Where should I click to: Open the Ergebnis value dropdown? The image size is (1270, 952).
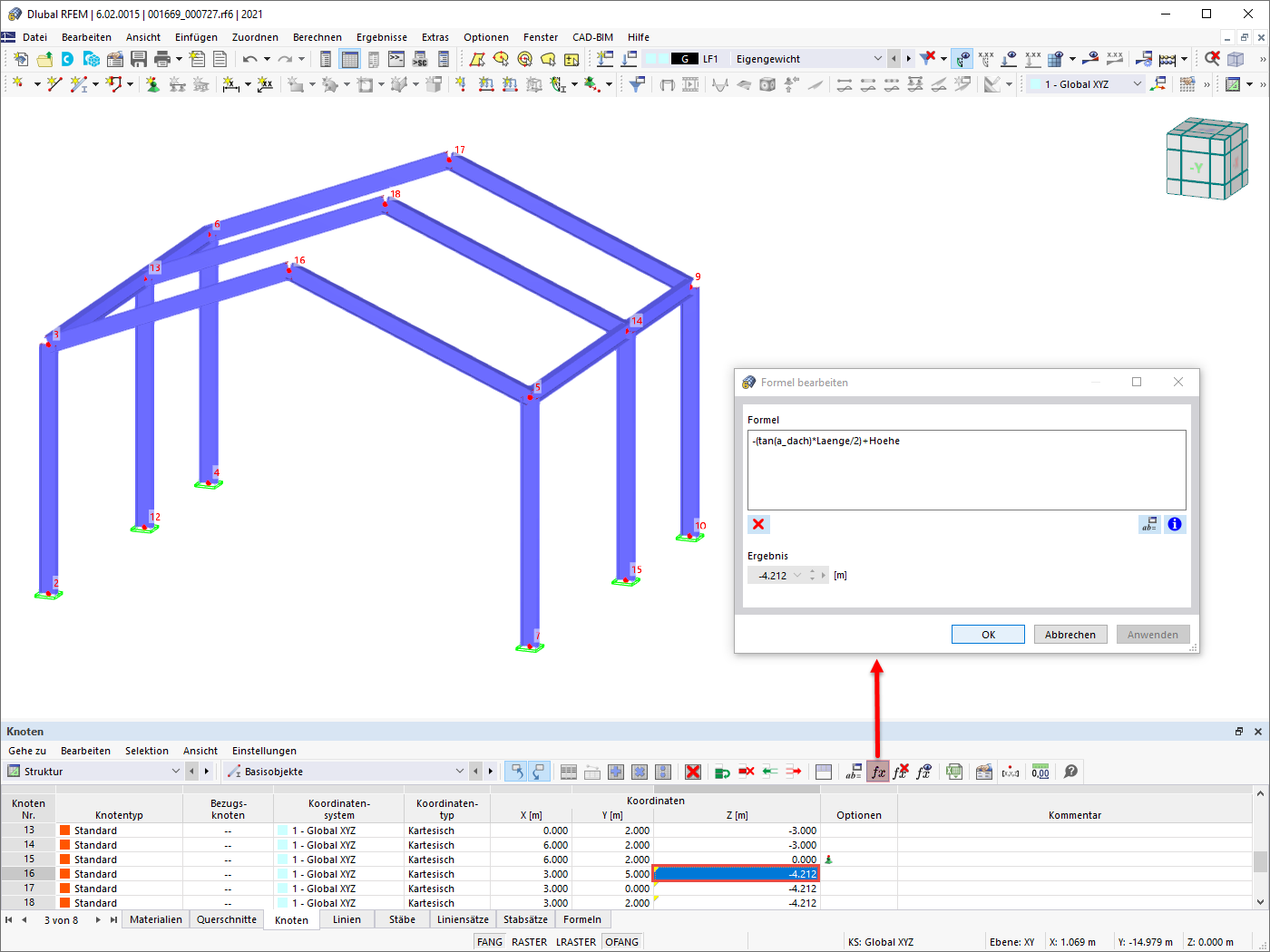797,576
